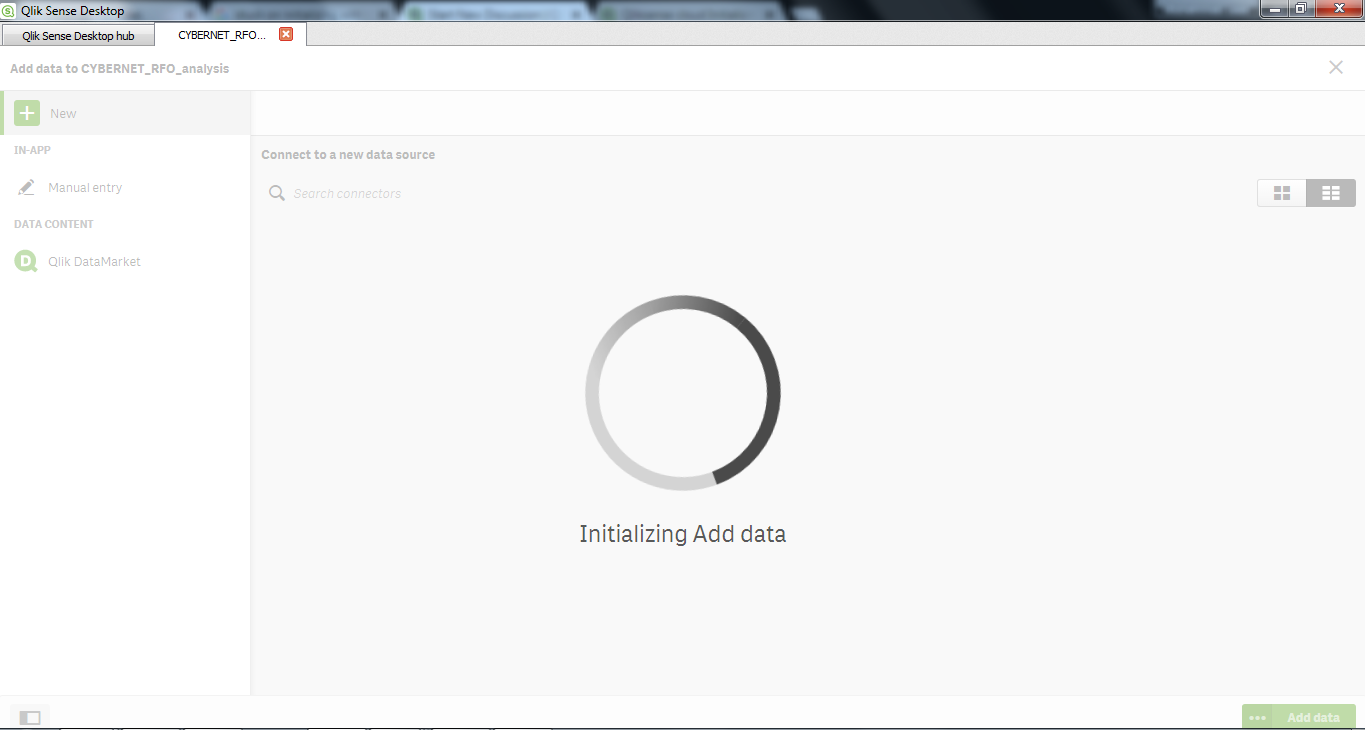Viewport: 1365px width, 730px height.
Task: Open more options next to Add data
Action: coord(1257,718)
